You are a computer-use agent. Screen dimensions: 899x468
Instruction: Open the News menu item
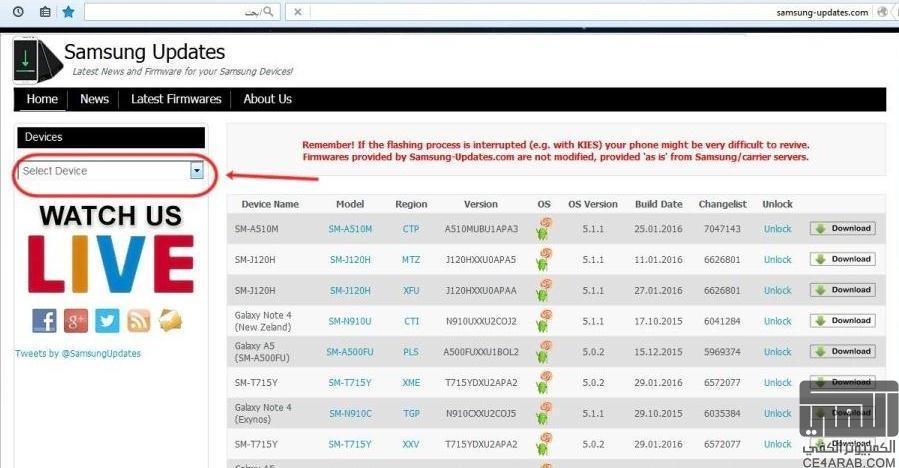coord(94,99)
